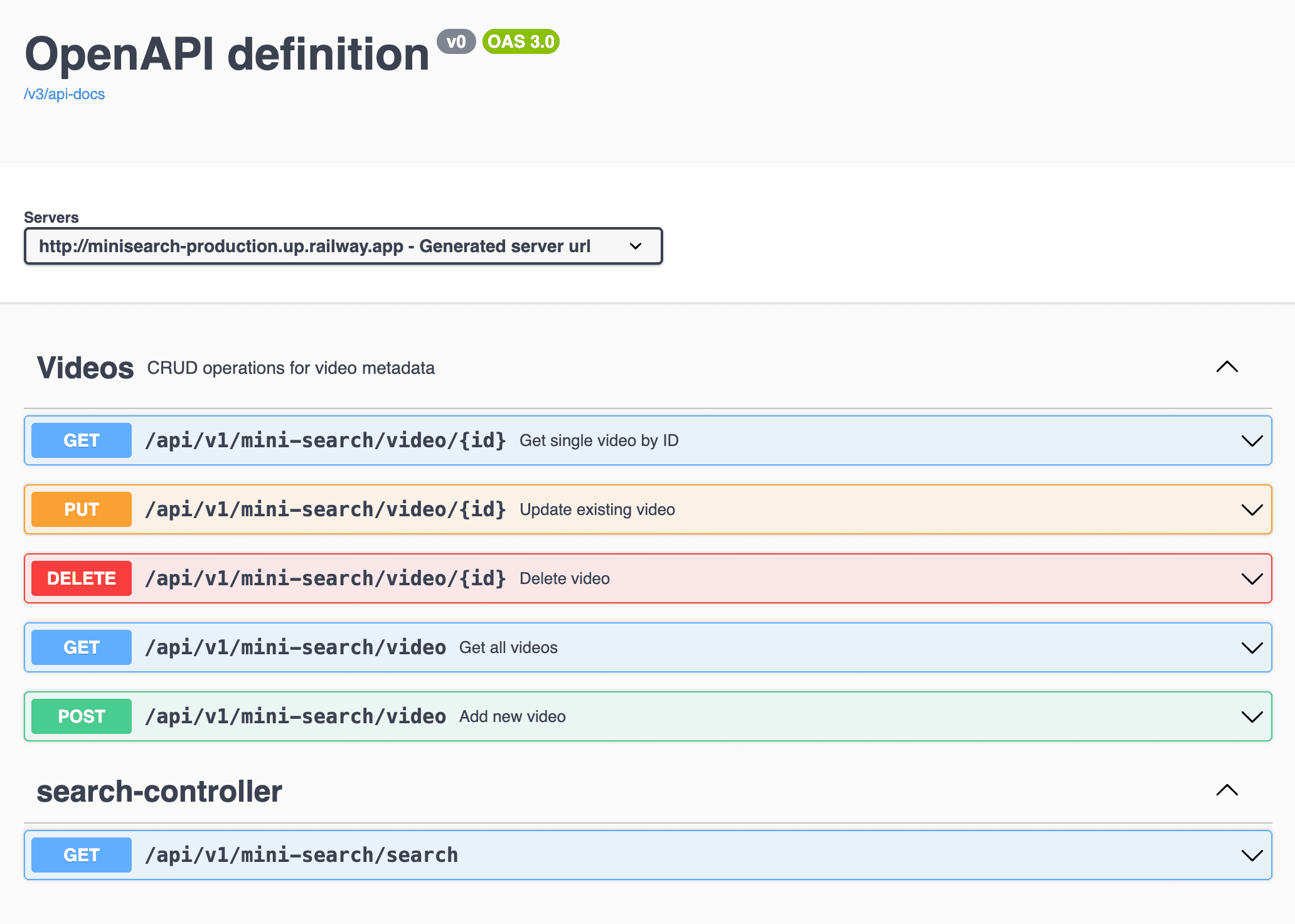Open the Servers dropdown selector

pyautogui.click(x=343, y=246)
